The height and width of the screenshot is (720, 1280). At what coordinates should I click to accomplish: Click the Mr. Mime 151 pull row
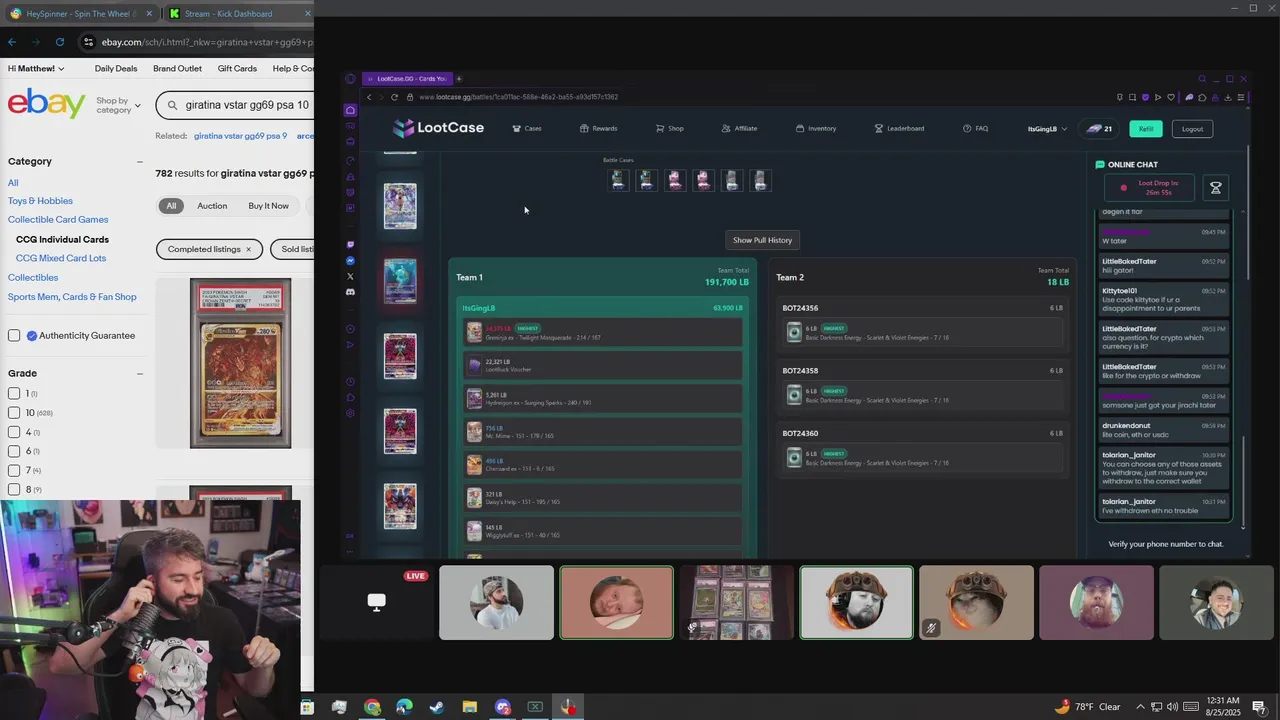[x=603, y=432]
